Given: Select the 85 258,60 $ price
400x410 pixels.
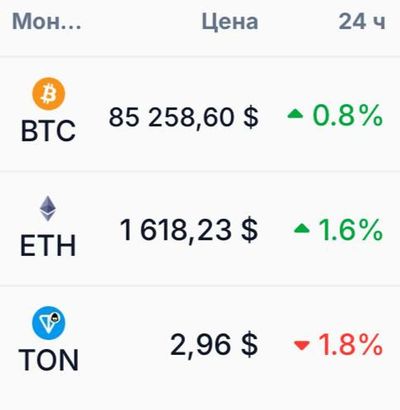Looking at the screenshot, I should pyautogui.click(x=183, y=117).
